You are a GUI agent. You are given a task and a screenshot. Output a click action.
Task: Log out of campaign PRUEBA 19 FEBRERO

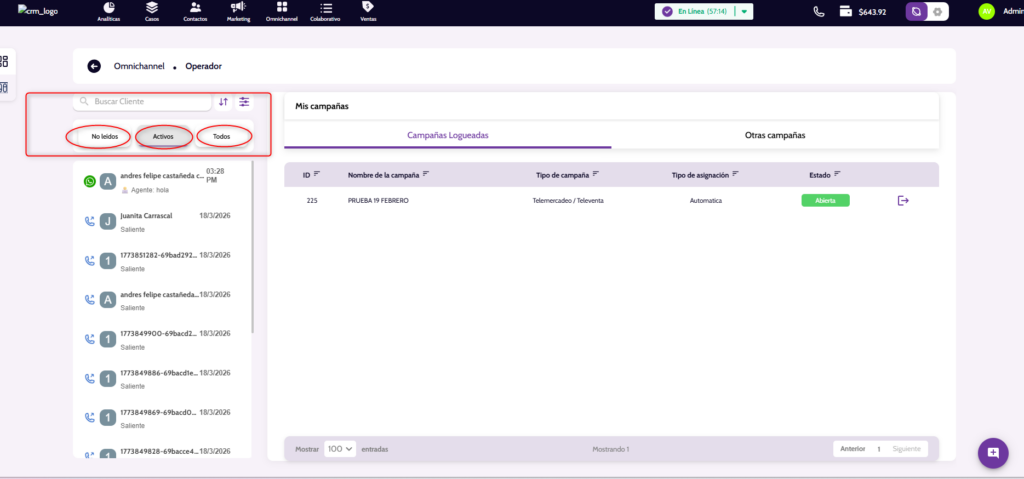click(903, 201)
